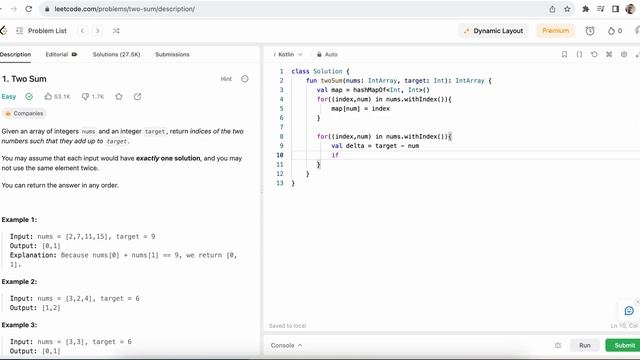Pick a random problem with shuffle icon

pyautogui.click(x=116, y=31)
